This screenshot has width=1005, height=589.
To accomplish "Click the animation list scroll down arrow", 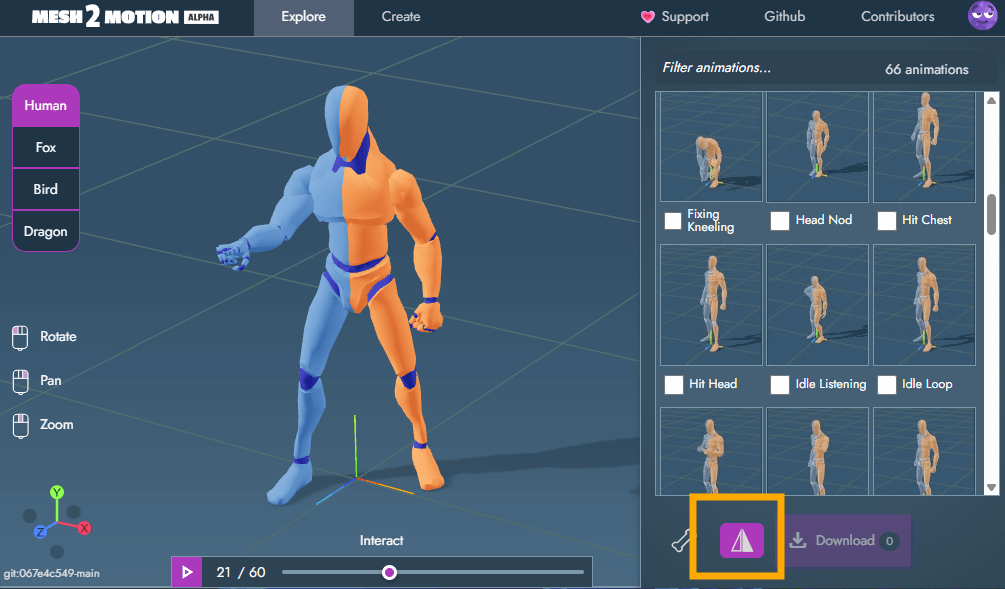I will coord(992,487).
